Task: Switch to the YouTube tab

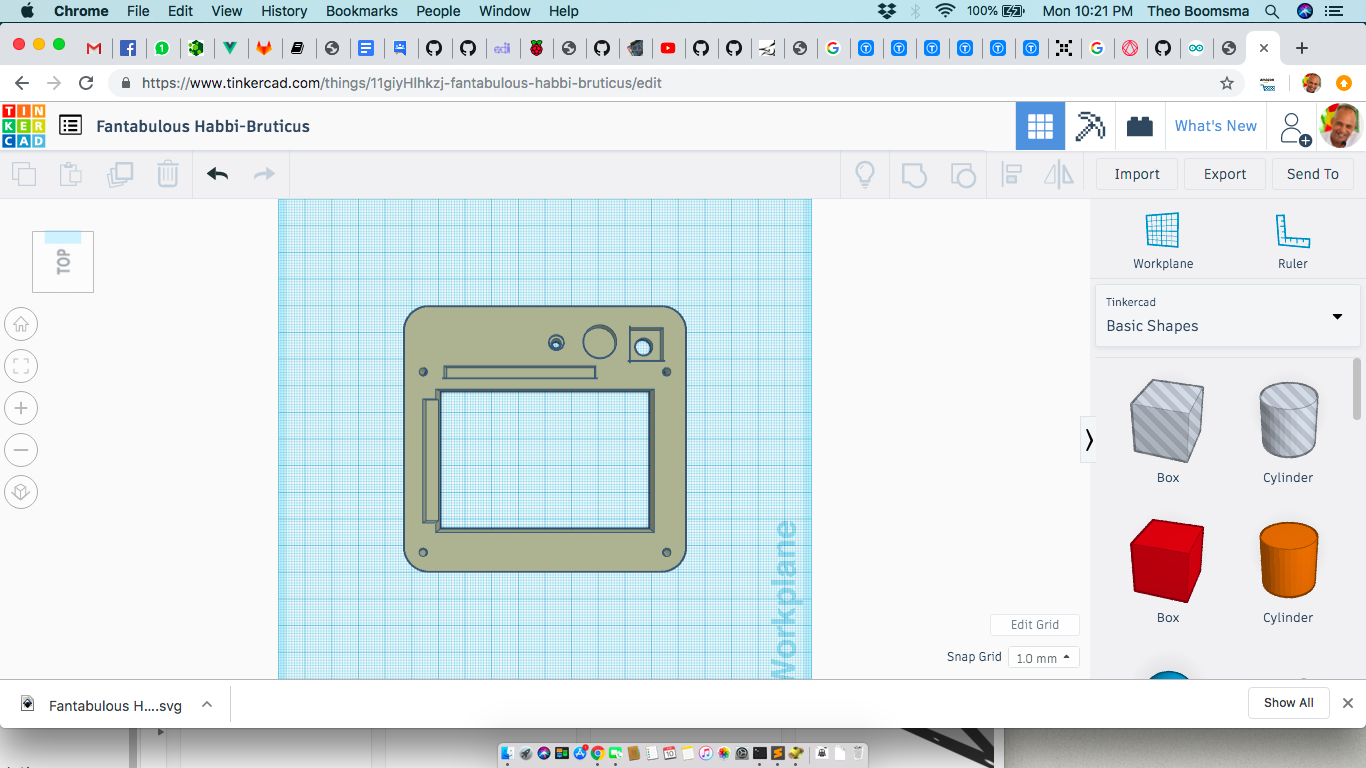Action: (668, 48)
